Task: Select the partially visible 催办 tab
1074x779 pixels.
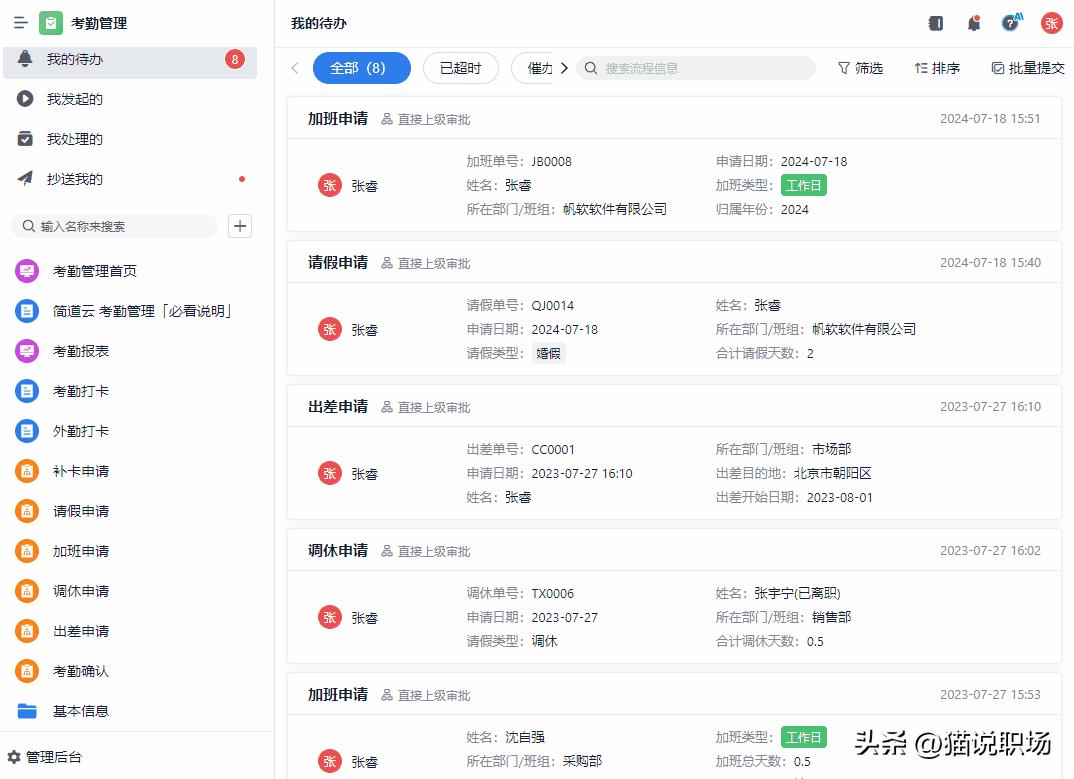Action: pyautogui.click(x=533, y=68)
